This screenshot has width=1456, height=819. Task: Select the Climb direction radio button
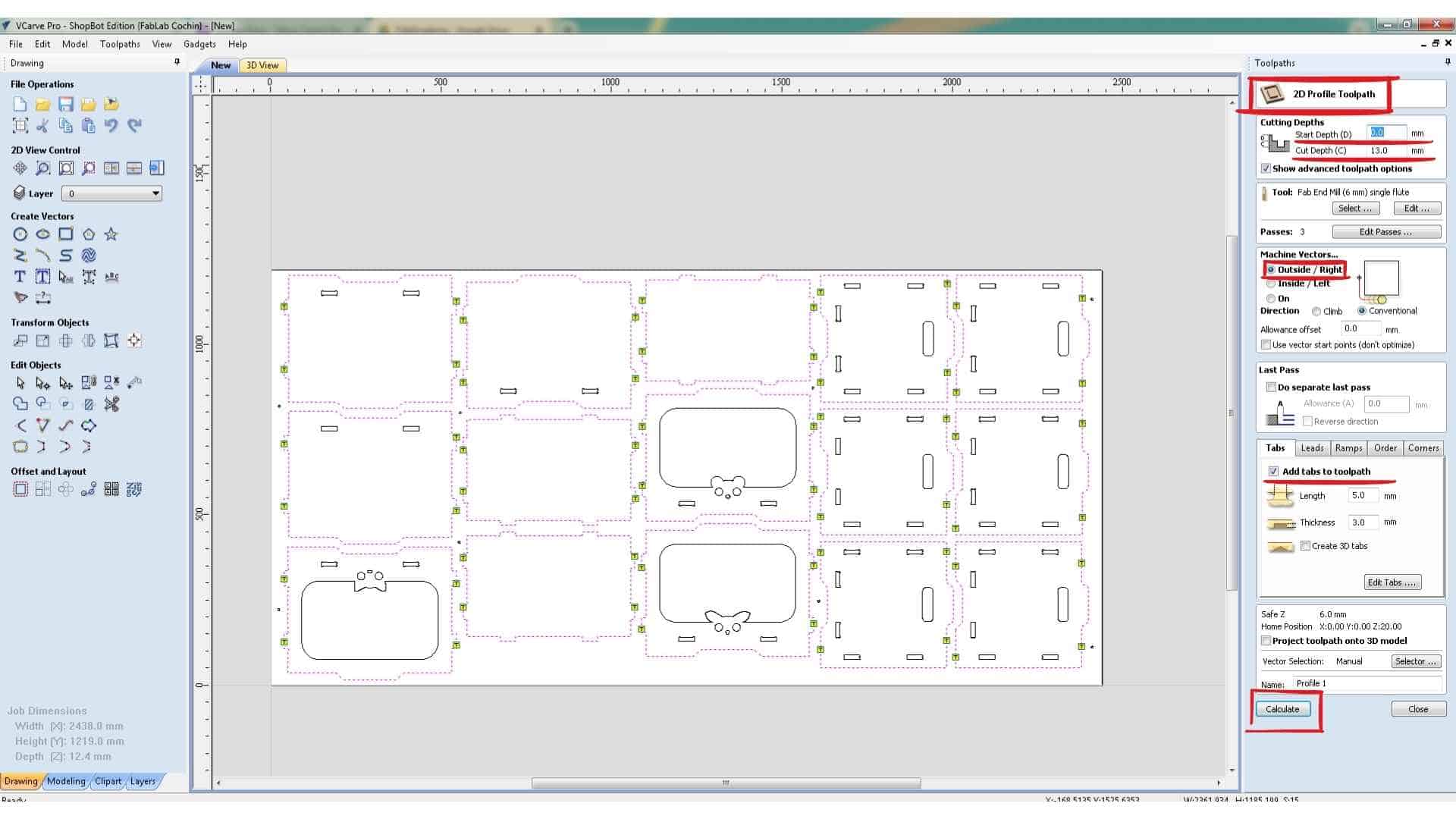[1316, 312]
